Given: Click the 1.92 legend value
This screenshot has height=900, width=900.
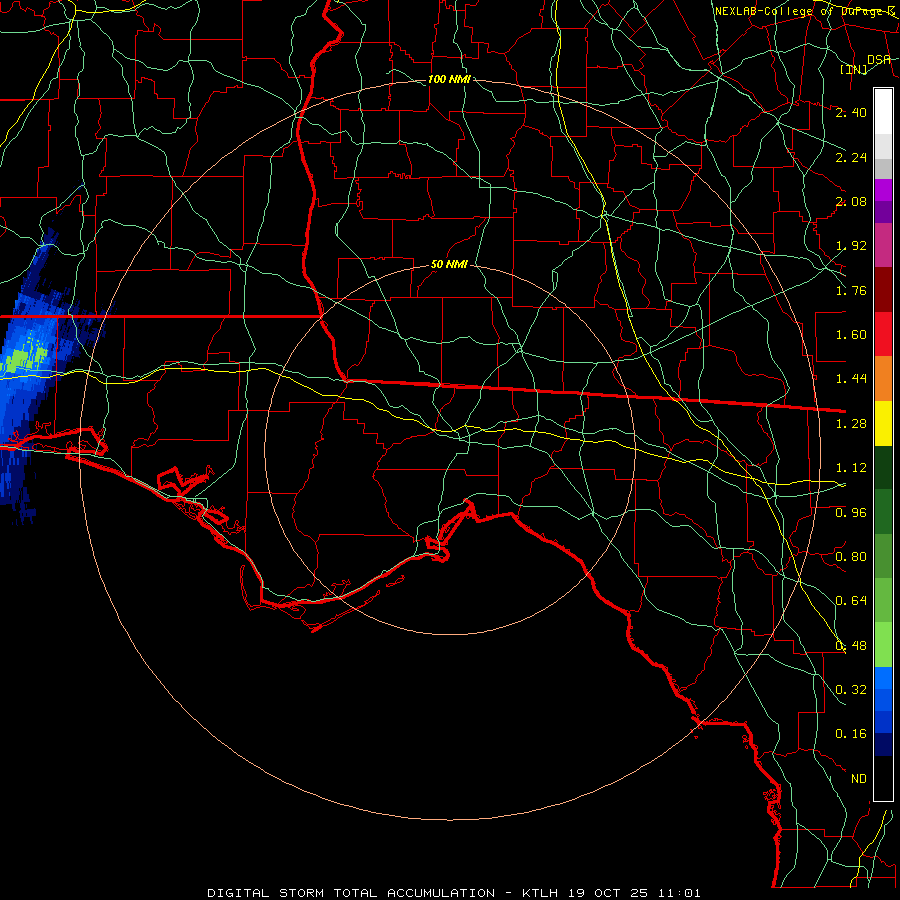Looking at the screenshot, I should pos(851,246).
